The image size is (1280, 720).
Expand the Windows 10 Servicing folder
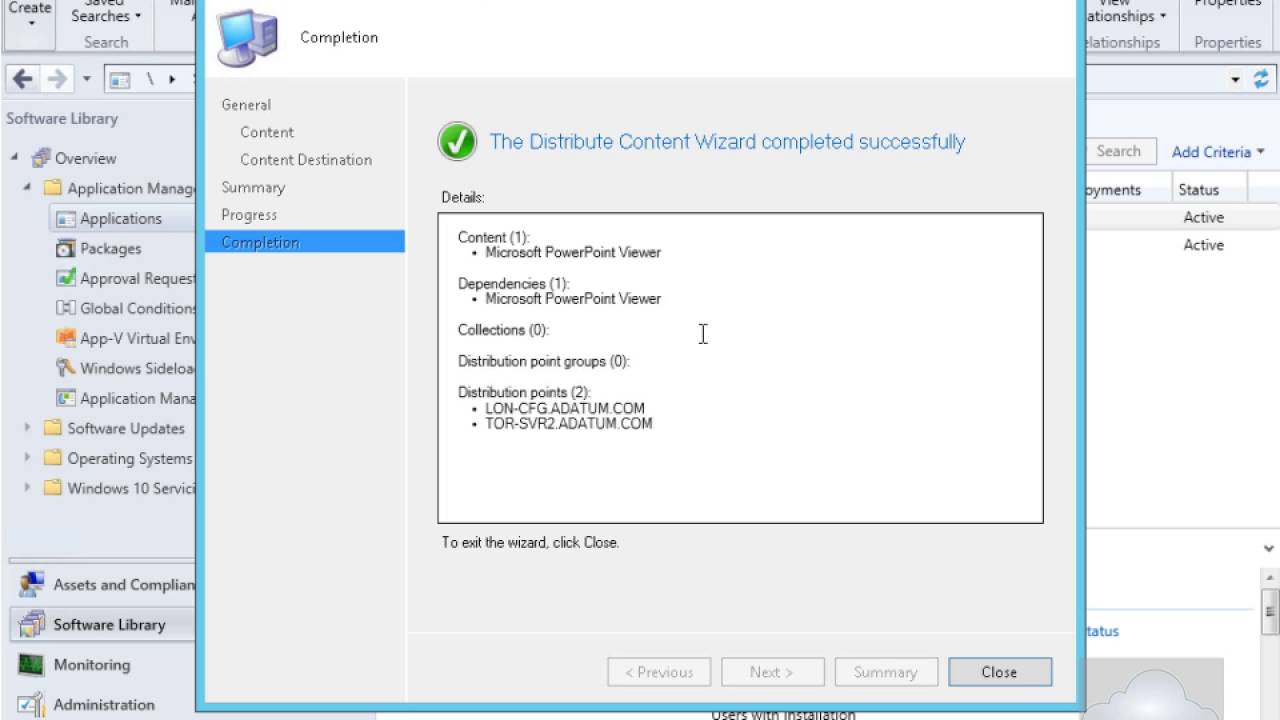(28, 488)
